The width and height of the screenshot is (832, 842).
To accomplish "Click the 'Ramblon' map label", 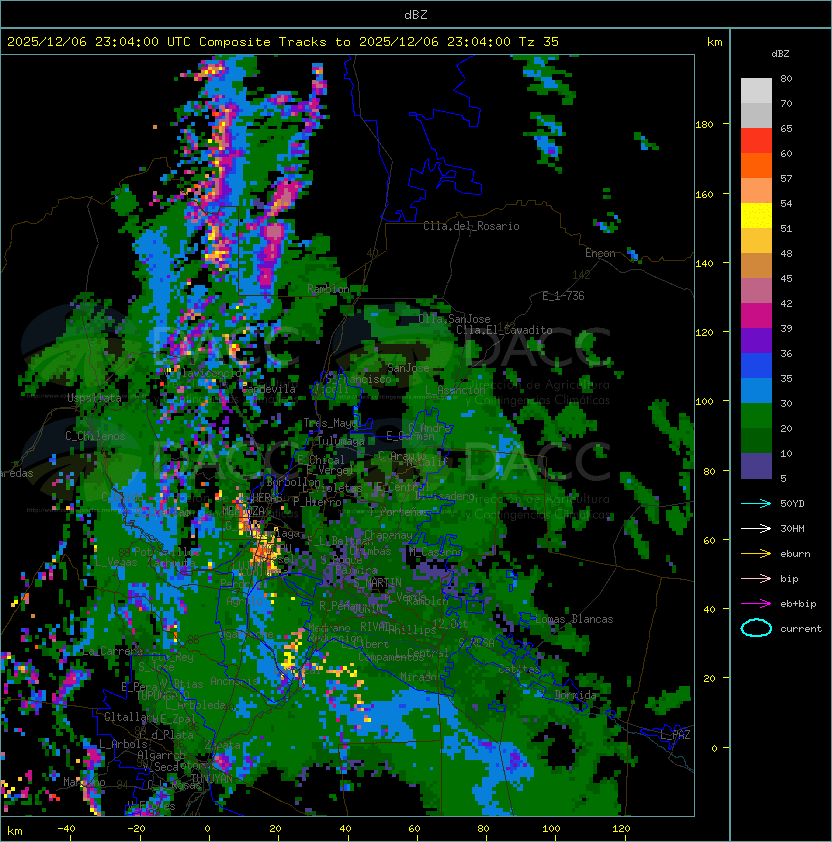I will 328,289.
